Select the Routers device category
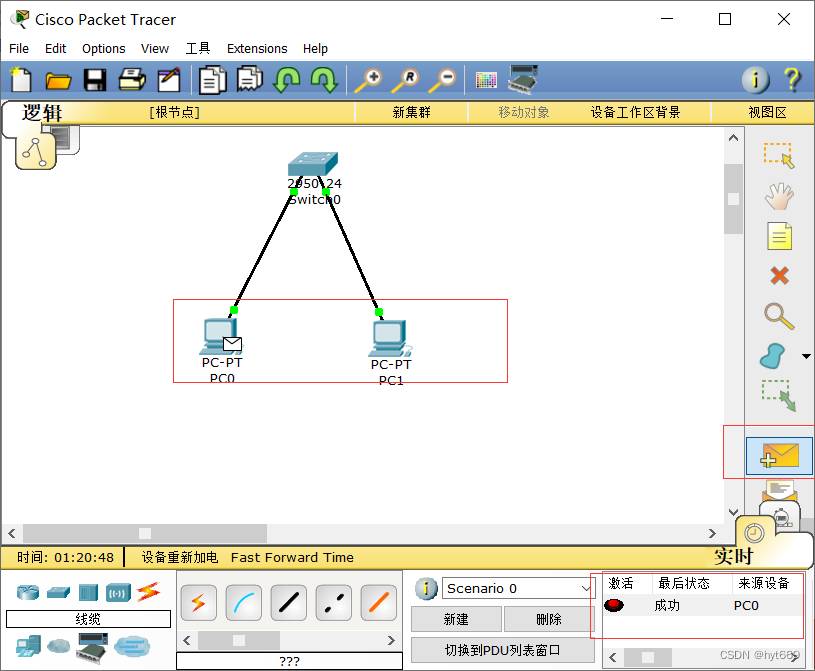This screenshot has width=815, height=671. pos(28,592)
